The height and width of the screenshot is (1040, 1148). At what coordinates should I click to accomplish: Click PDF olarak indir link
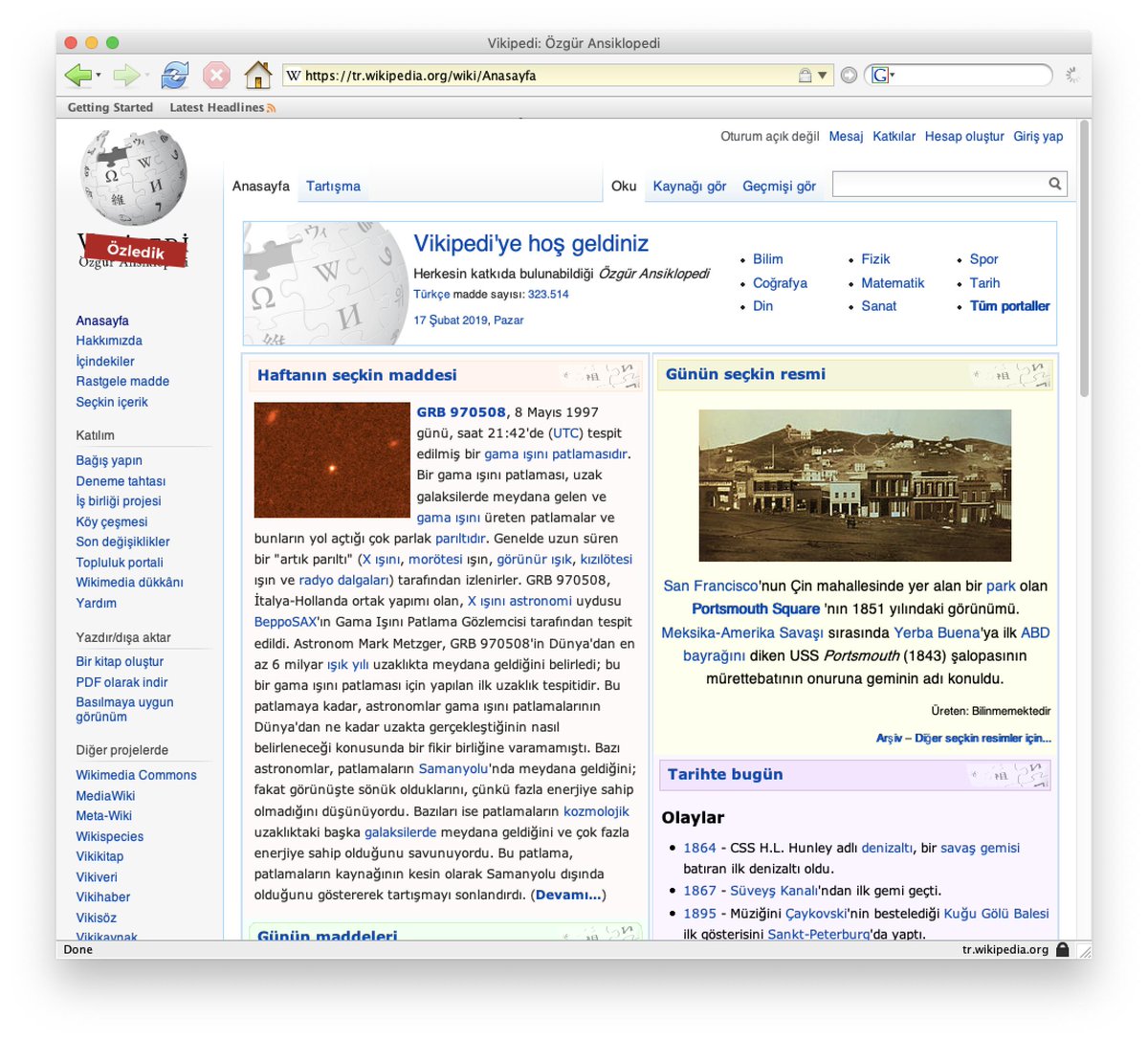click(x=121, y=682)
